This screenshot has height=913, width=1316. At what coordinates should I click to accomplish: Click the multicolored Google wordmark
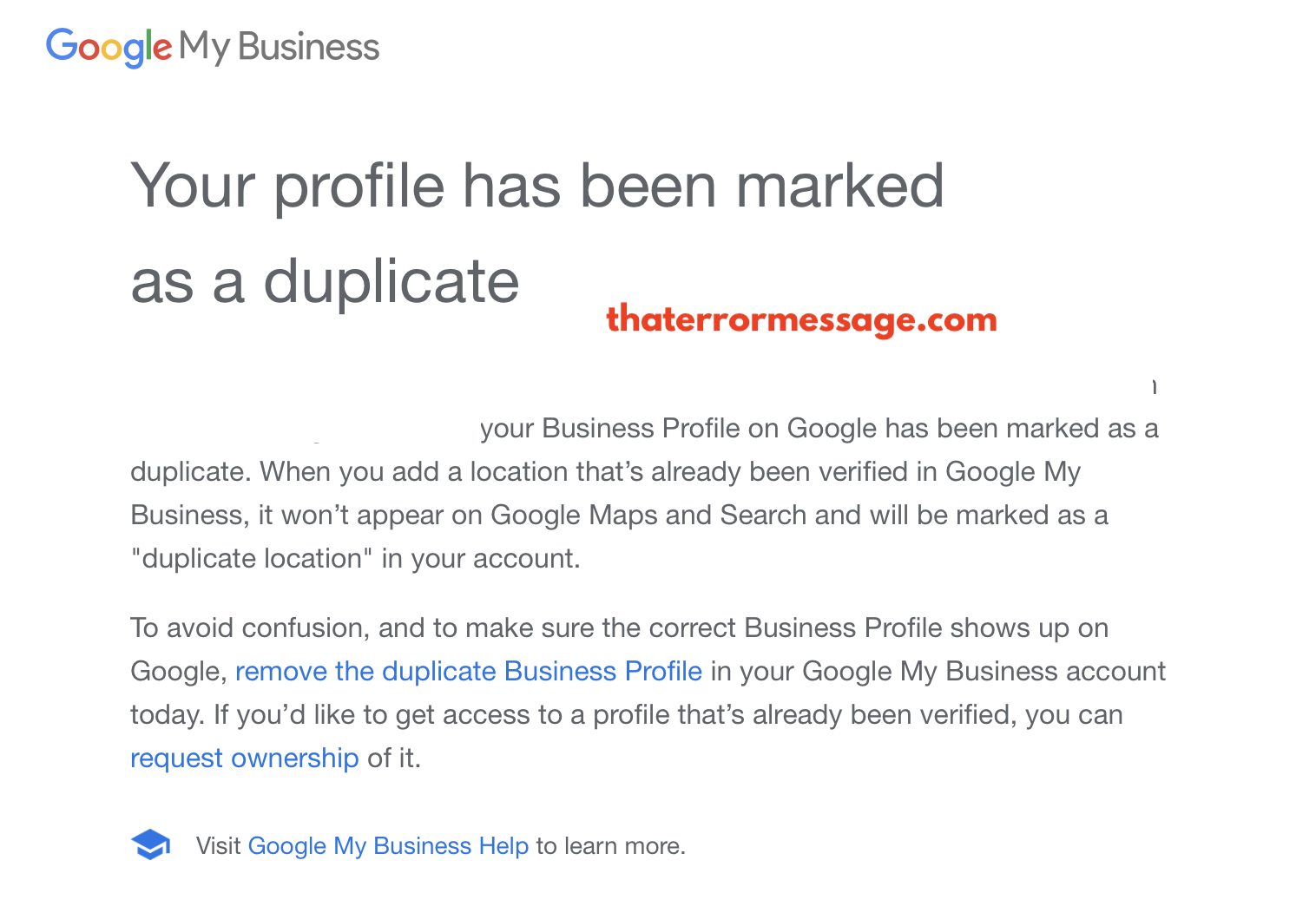tap(109, 47)
